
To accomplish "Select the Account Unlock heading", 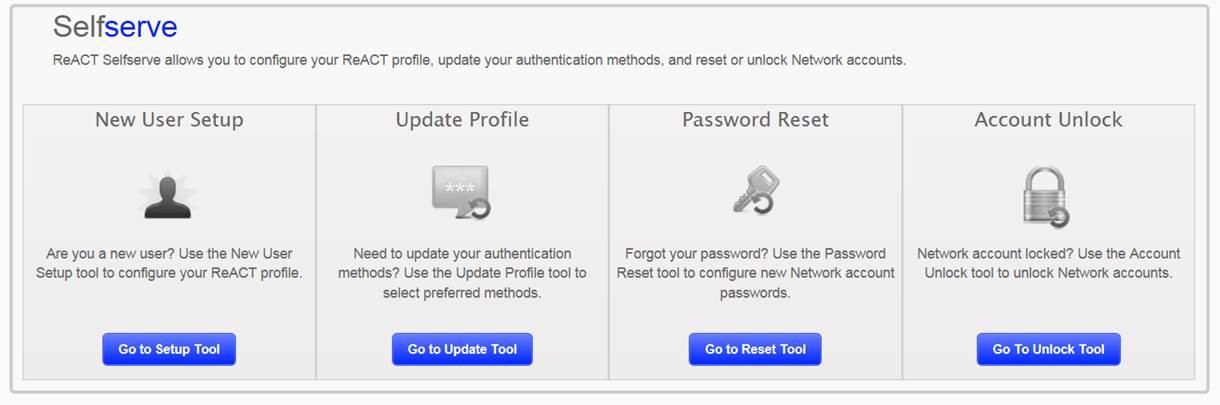I will tap(1048, 120).
